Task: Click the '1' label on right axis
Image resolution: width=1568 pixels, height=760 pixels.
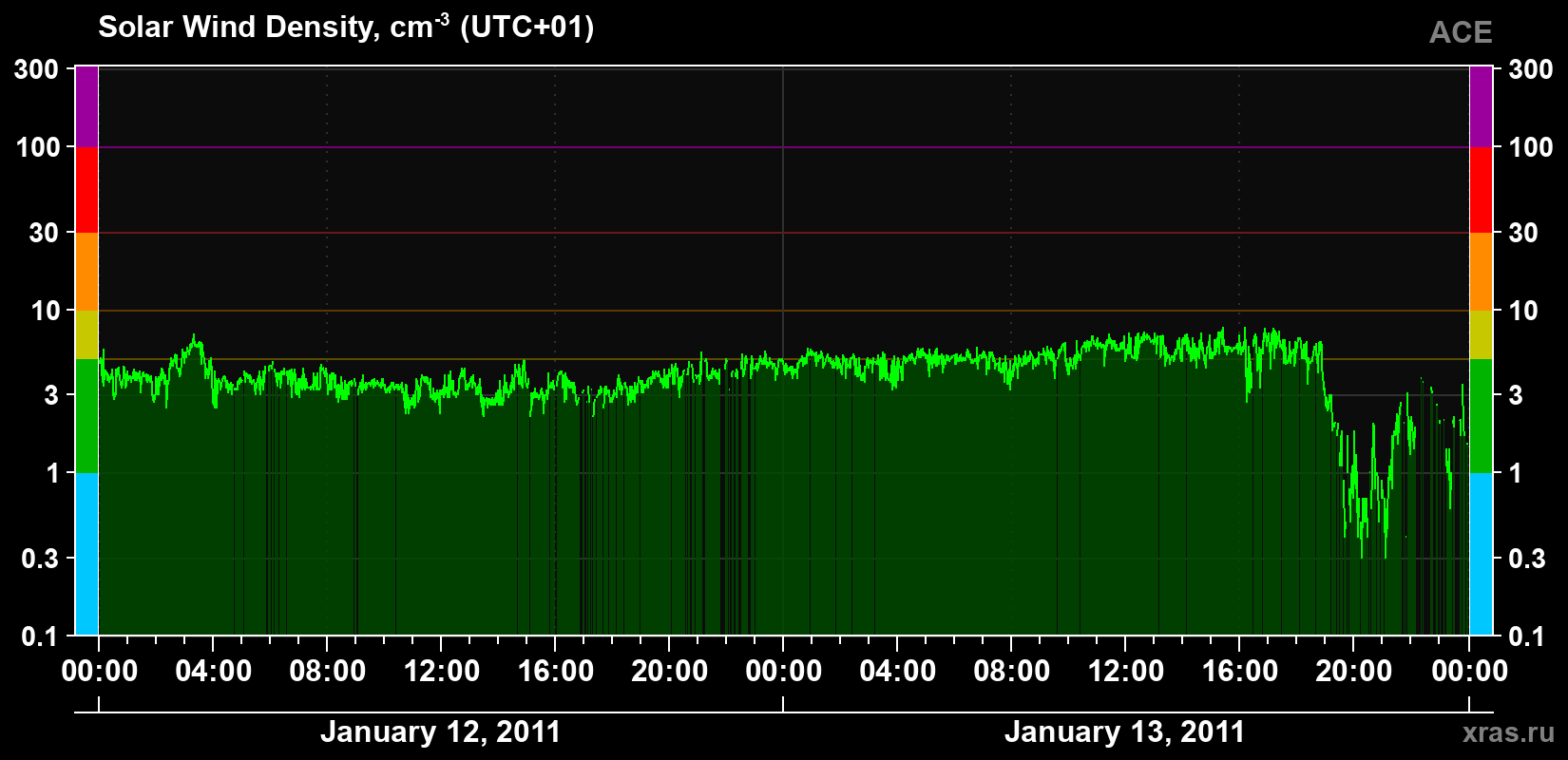Action: [1516, 473]
